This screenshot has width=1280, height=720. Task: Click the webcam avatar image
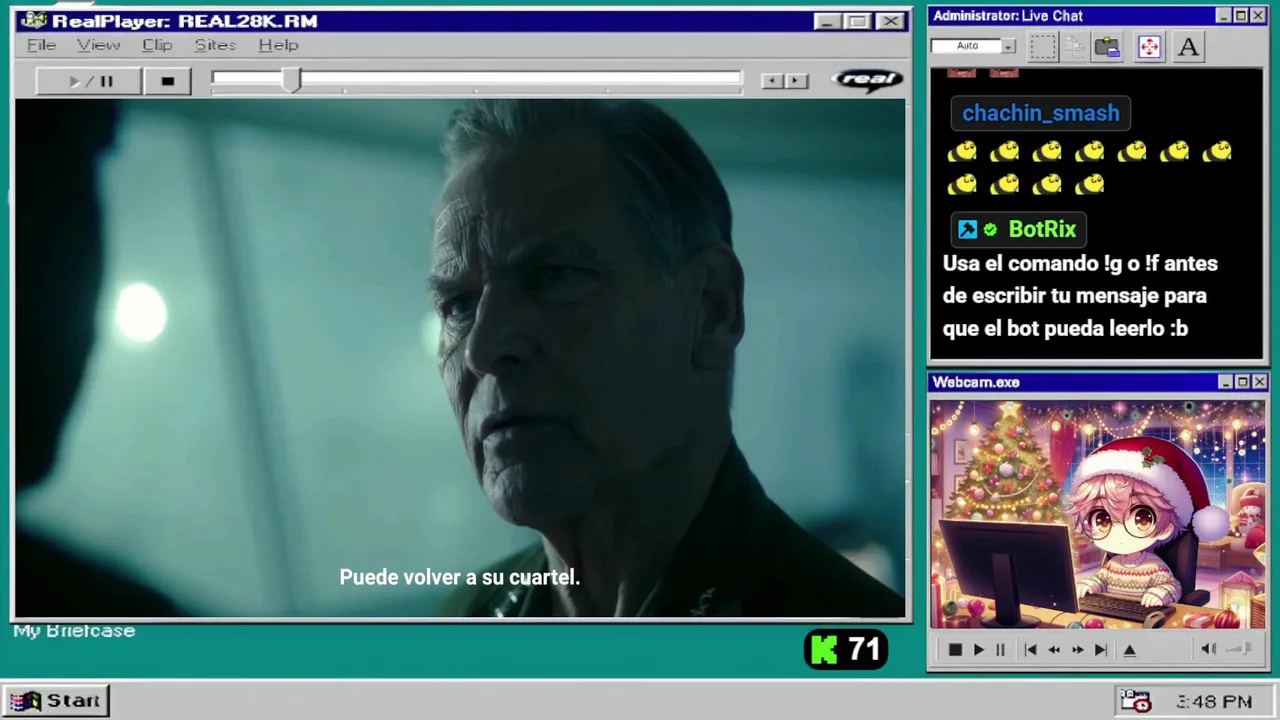coord(1097,515)
